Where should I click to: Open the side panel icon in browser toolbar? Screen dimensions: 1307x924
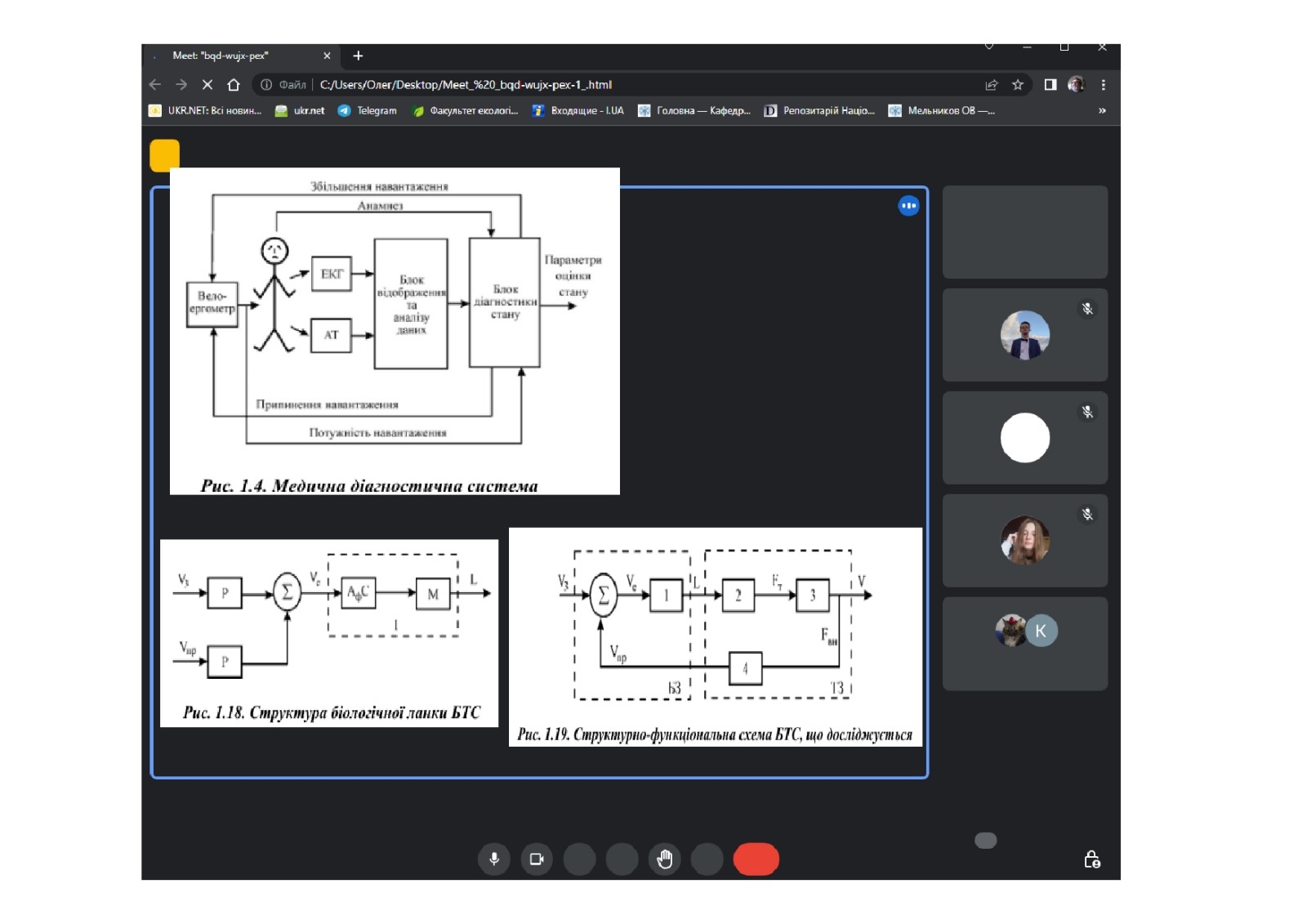point(1051,85)
